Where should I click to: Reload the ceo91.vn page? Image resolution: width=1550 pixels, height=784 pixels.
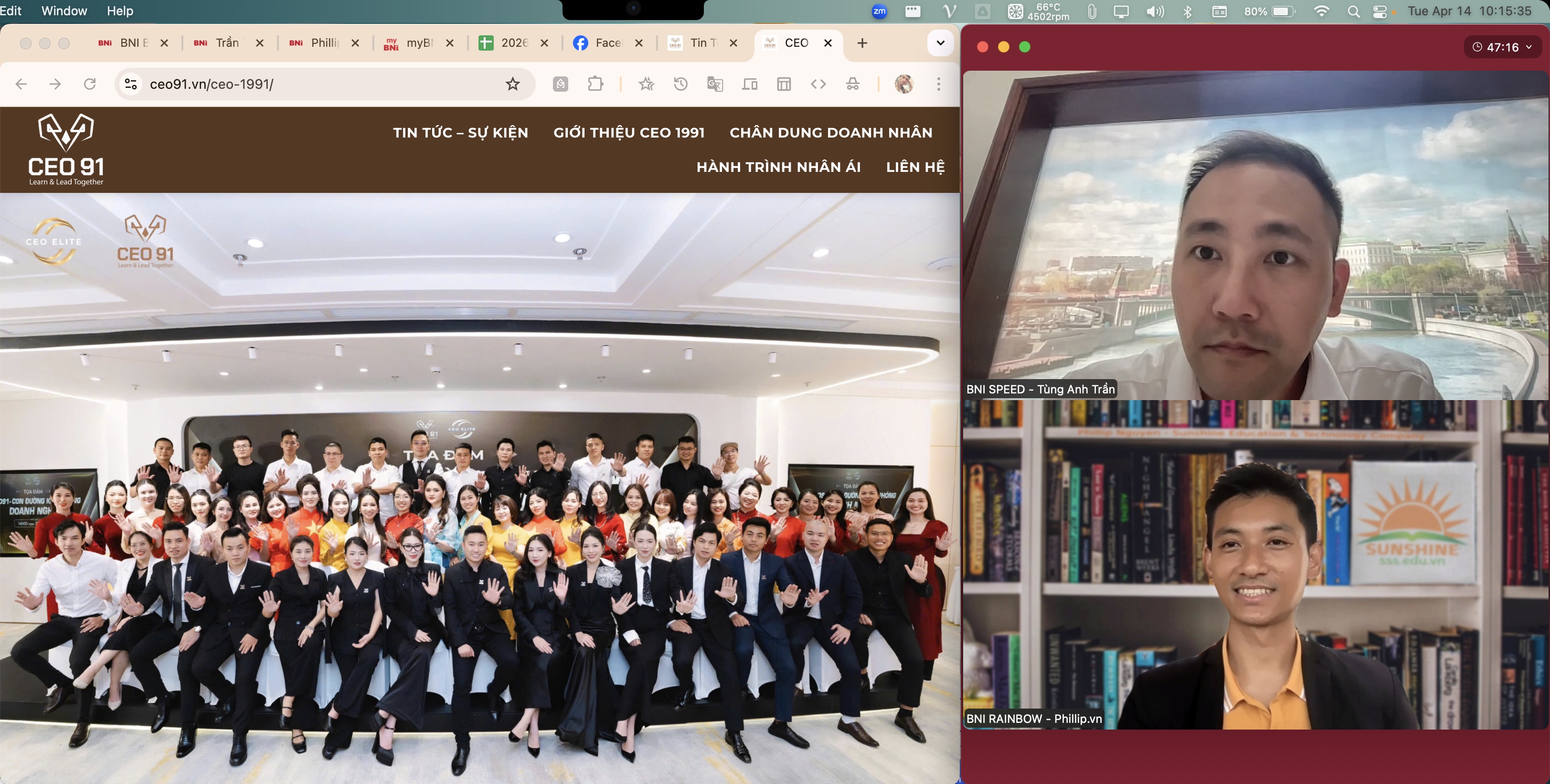point(90,84)
